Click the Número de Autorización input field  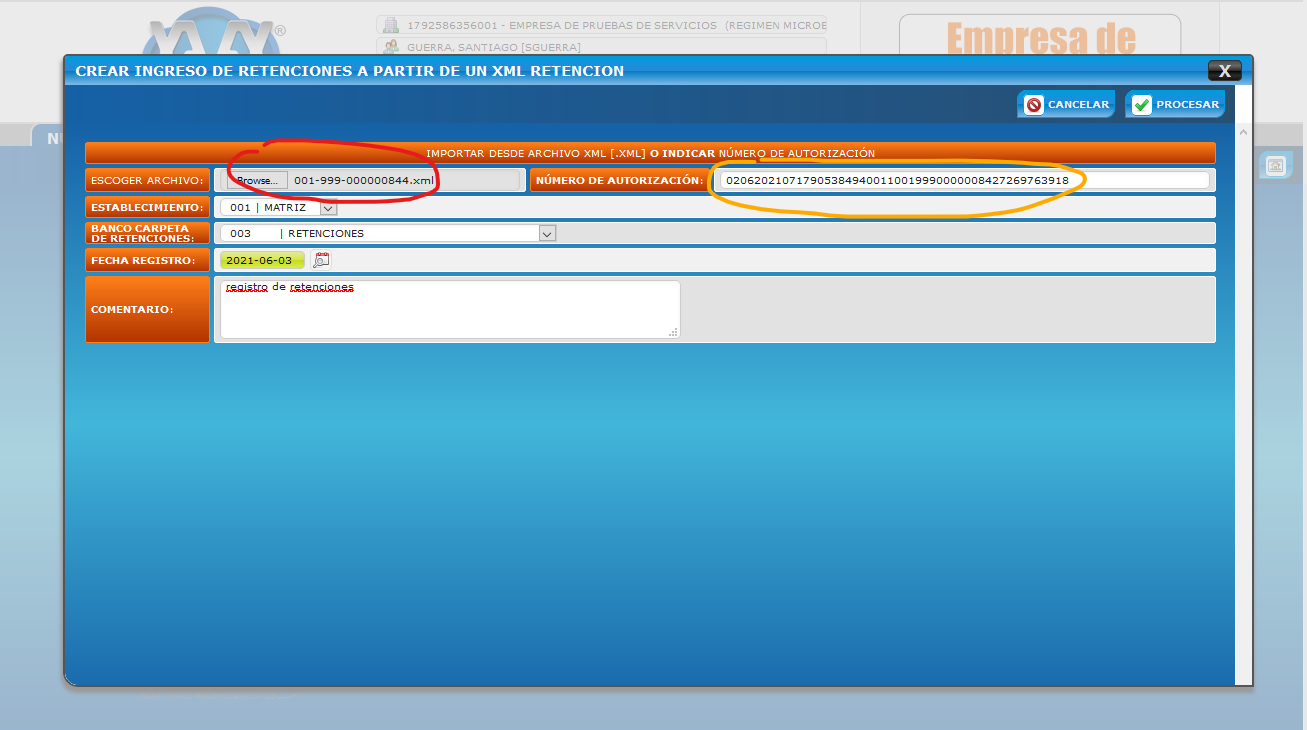[x=964, y=180]
